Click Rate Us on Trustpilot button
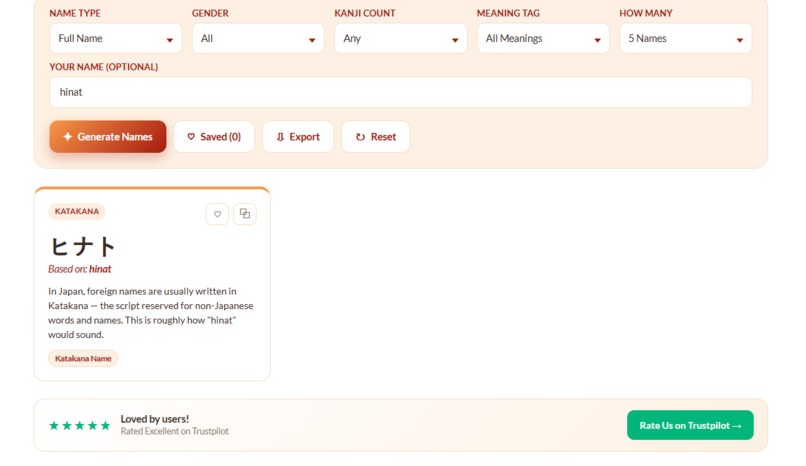 [x=690, y=425]
